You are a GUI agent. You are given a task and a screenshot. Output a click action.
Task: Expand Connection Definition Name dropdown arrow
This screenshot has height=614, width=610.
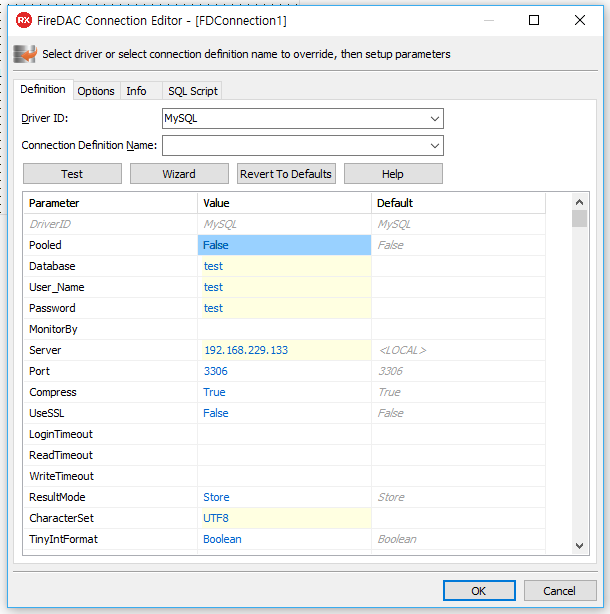click(x=434, y=145)
